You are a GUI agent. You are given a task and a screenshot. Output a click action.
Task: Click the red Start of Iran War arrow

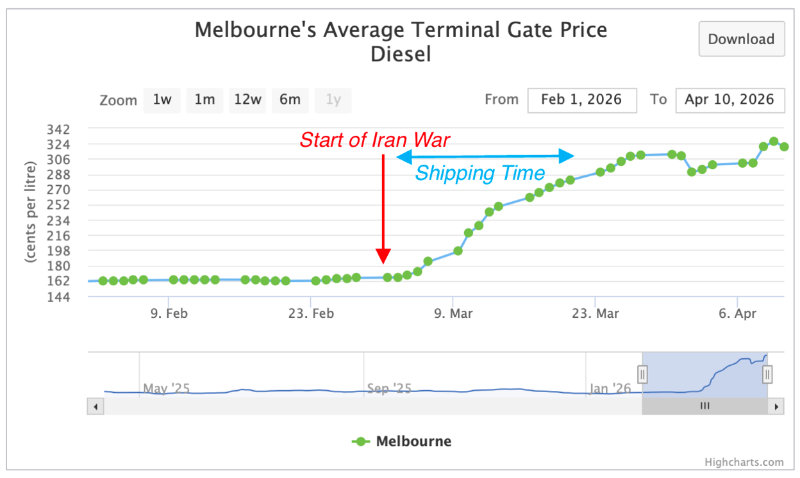tap(383, 210)
